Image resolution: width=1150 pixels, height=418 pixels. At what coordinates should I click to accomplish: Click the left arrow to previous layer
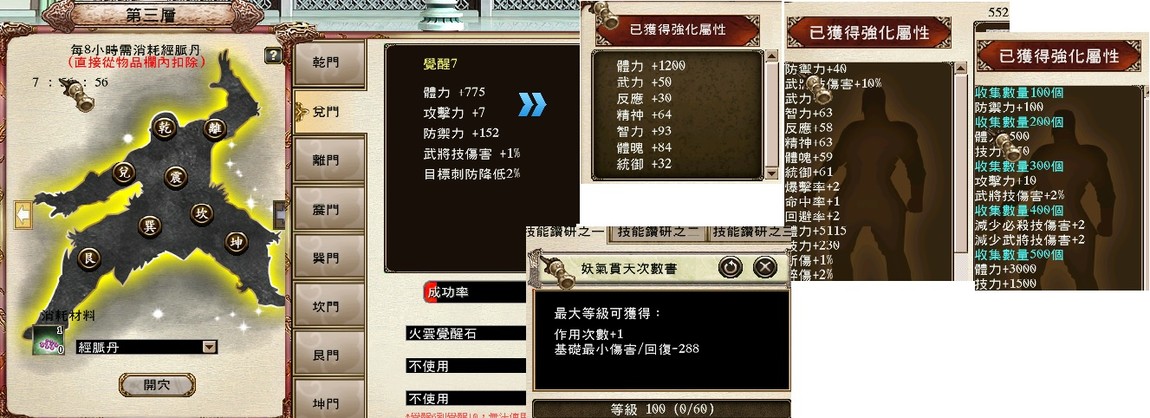(x=22, y=214)
